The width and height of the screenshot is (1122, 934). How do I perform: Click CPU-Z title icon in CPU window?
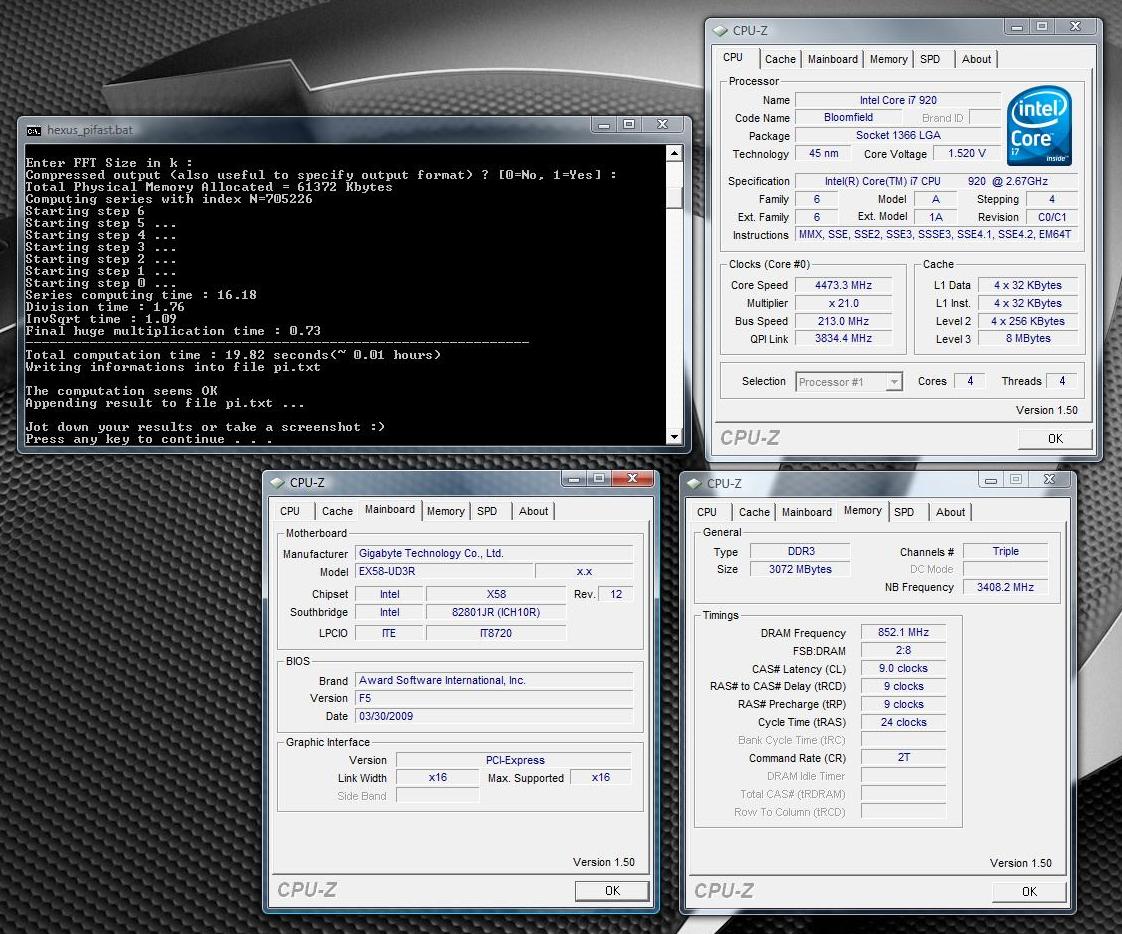point(721,31)
